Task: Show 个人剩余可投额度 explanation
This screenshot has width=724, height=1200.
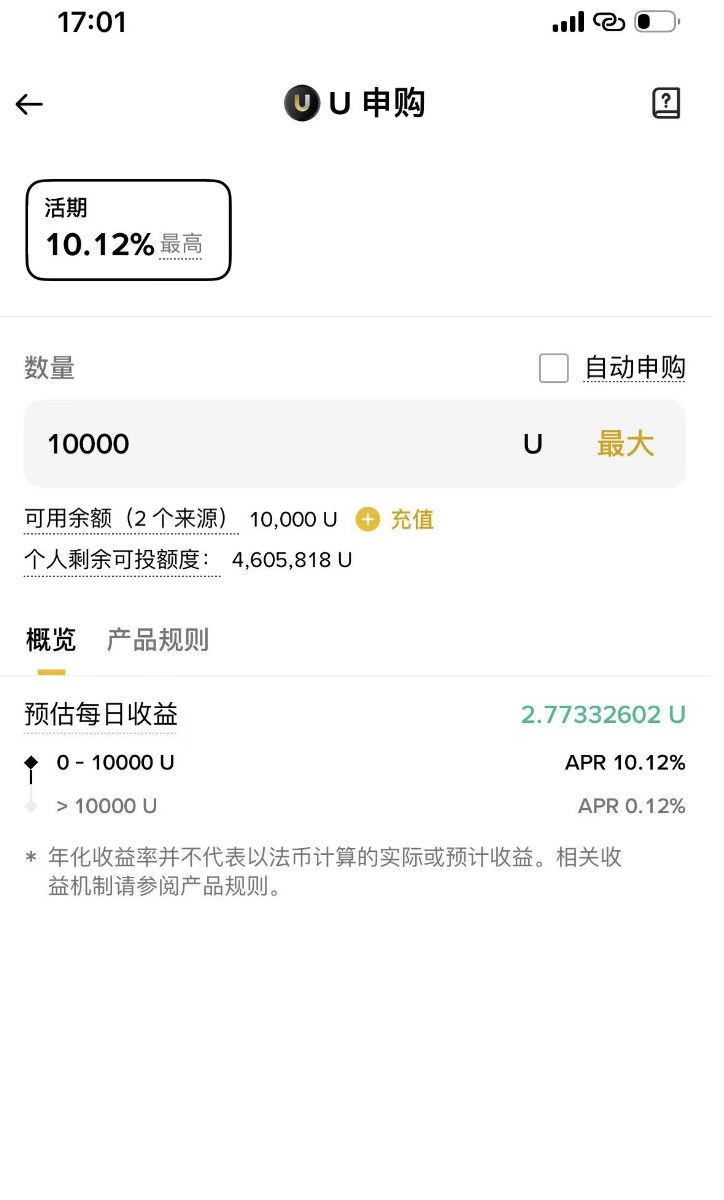Action: click(x=122, y=560)
